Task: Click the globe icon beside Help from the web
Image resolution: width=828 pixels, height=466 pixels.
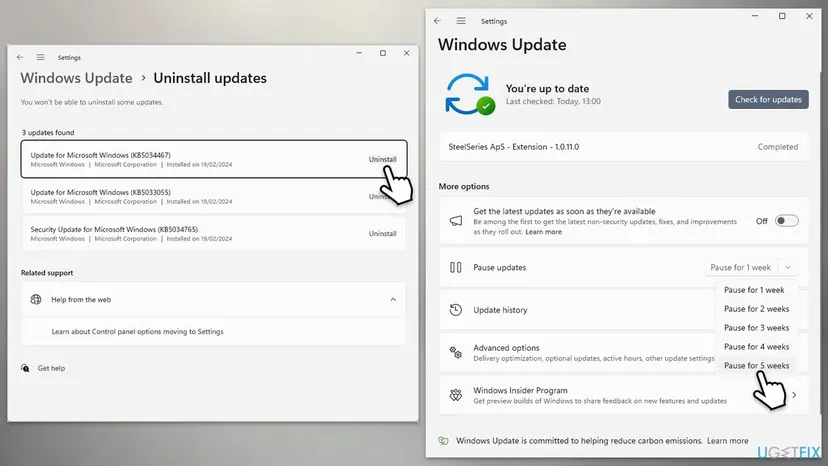Action: [36, 300]
